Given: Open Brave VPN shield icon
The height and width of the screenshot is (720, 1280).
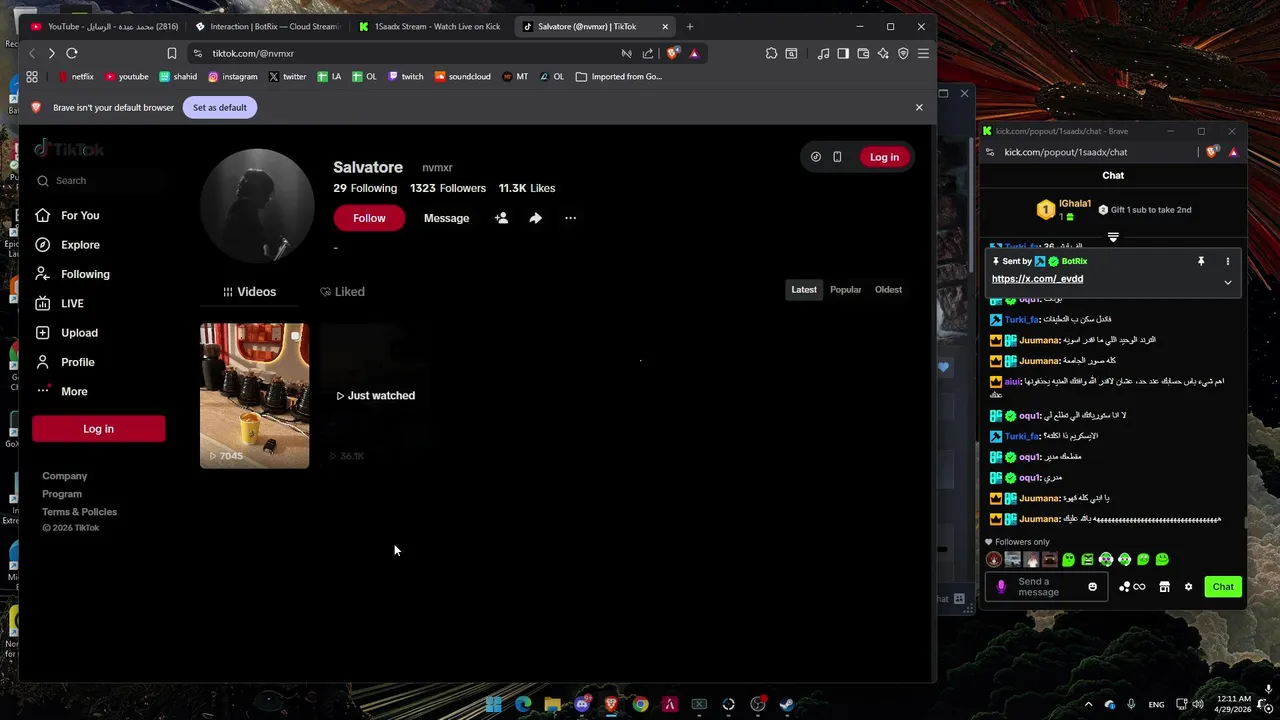Looking at the screenshot, I should pos(903,53).
